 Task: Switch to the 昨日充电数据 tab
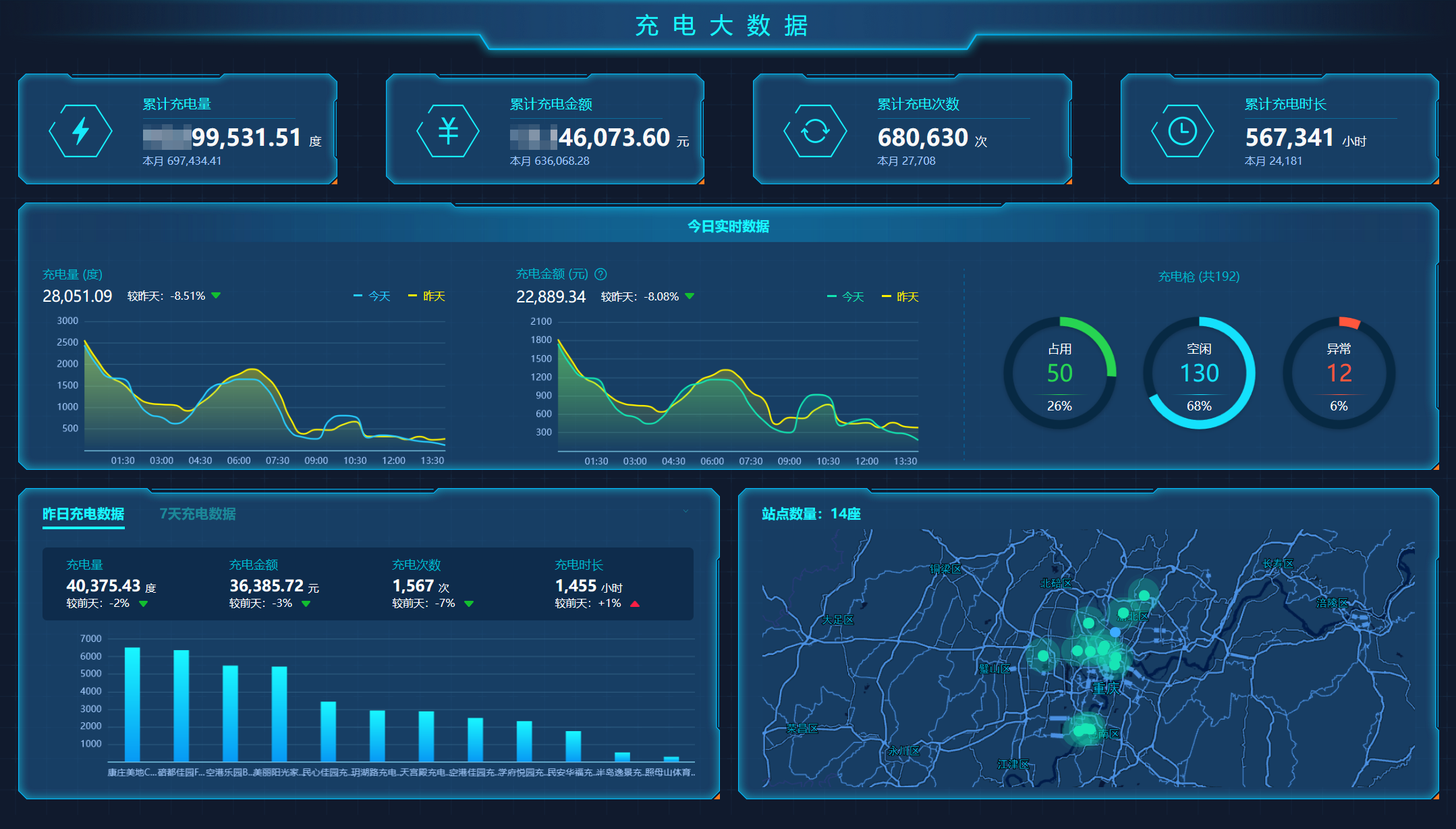click(84, 514)
